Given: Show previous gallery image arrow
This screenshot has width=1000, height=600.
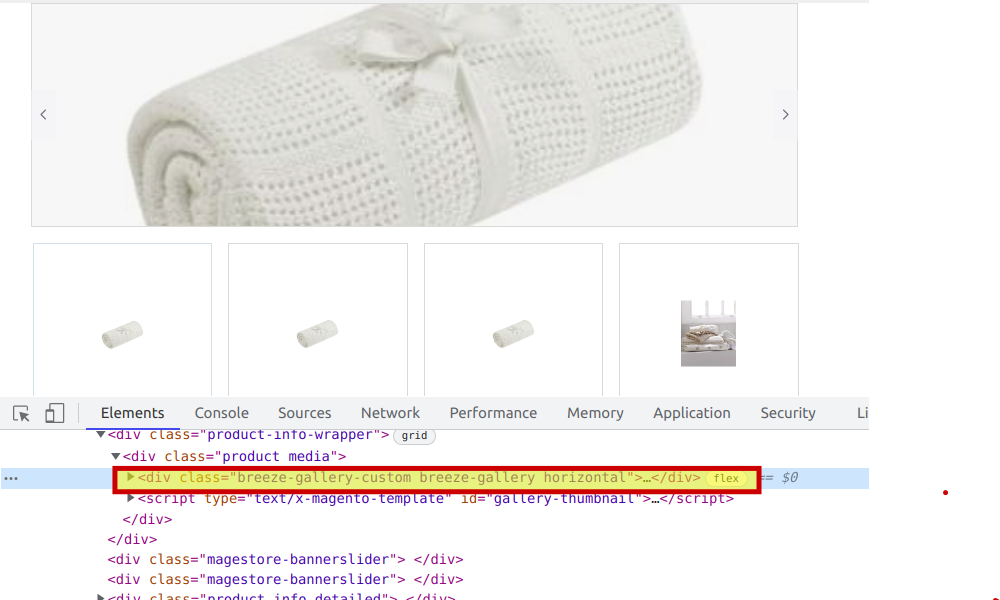Looking at the screenshot, I should [43, 115].
